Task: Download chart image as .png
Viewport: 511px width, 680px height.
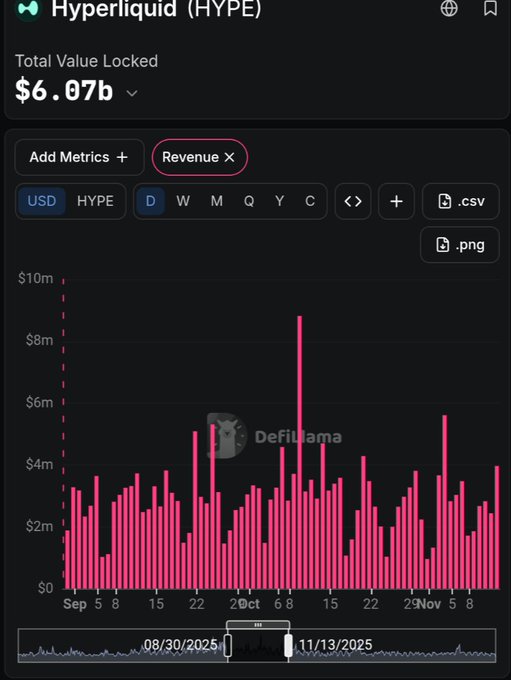Action: tap(460, 245)
